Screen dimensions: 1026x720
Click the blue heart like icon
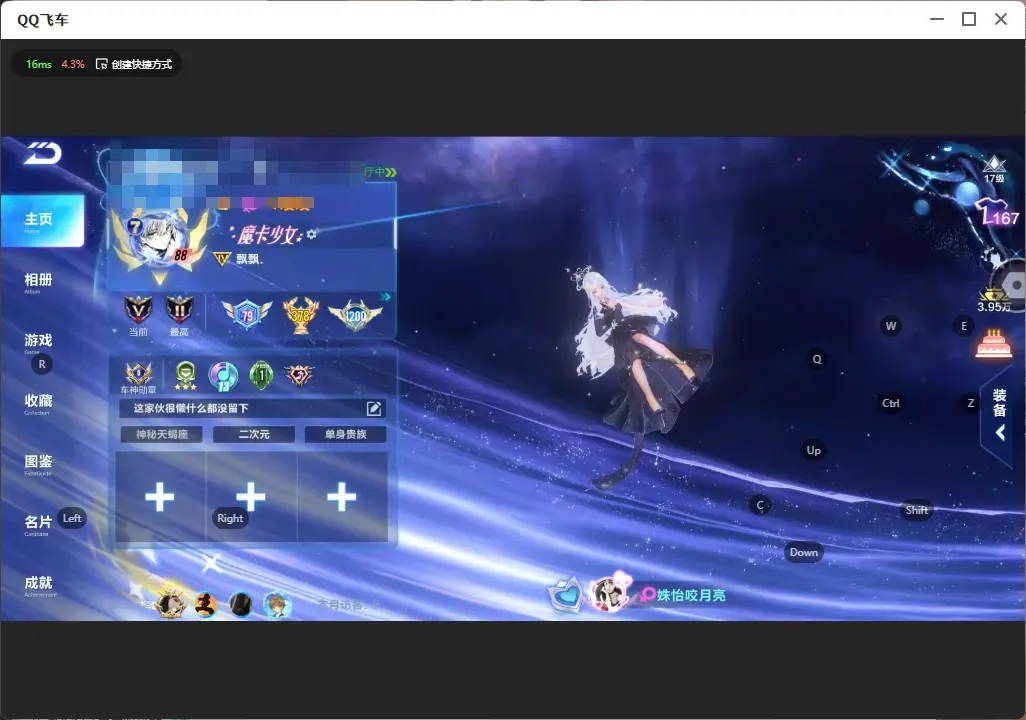click(565, 594)
